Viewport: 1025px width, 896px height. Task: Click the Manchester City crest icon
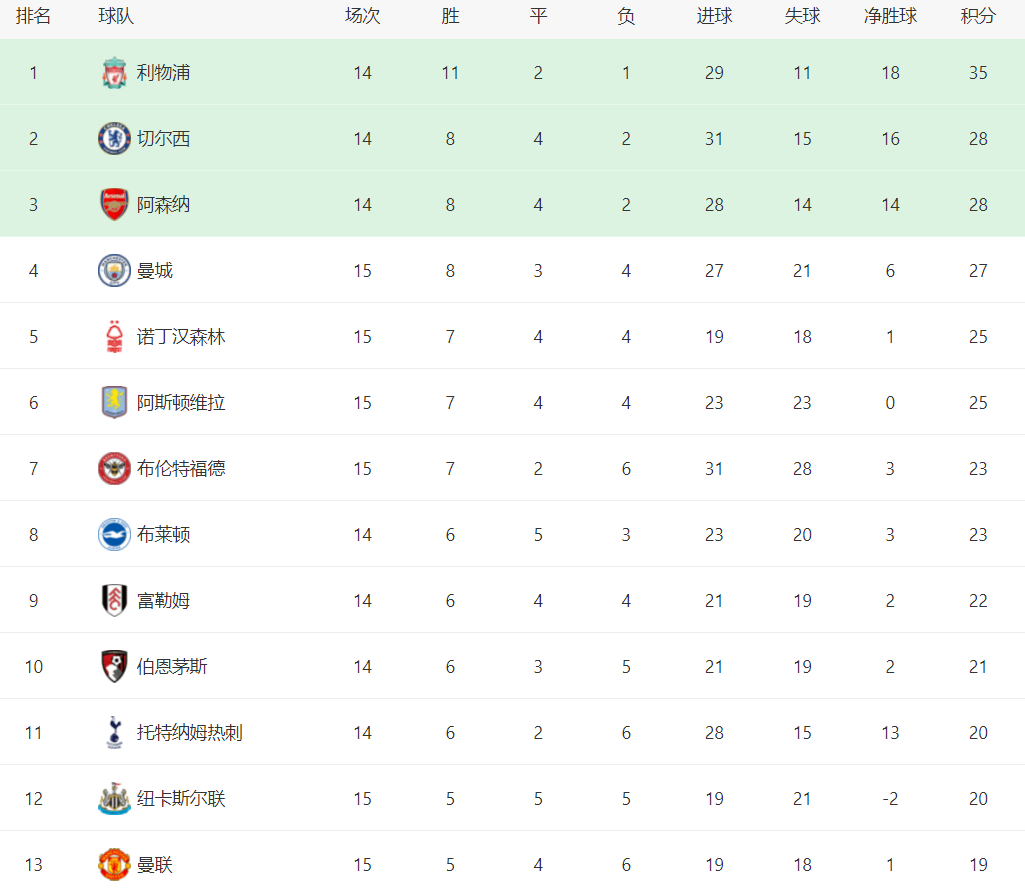[x=114, y=271]
